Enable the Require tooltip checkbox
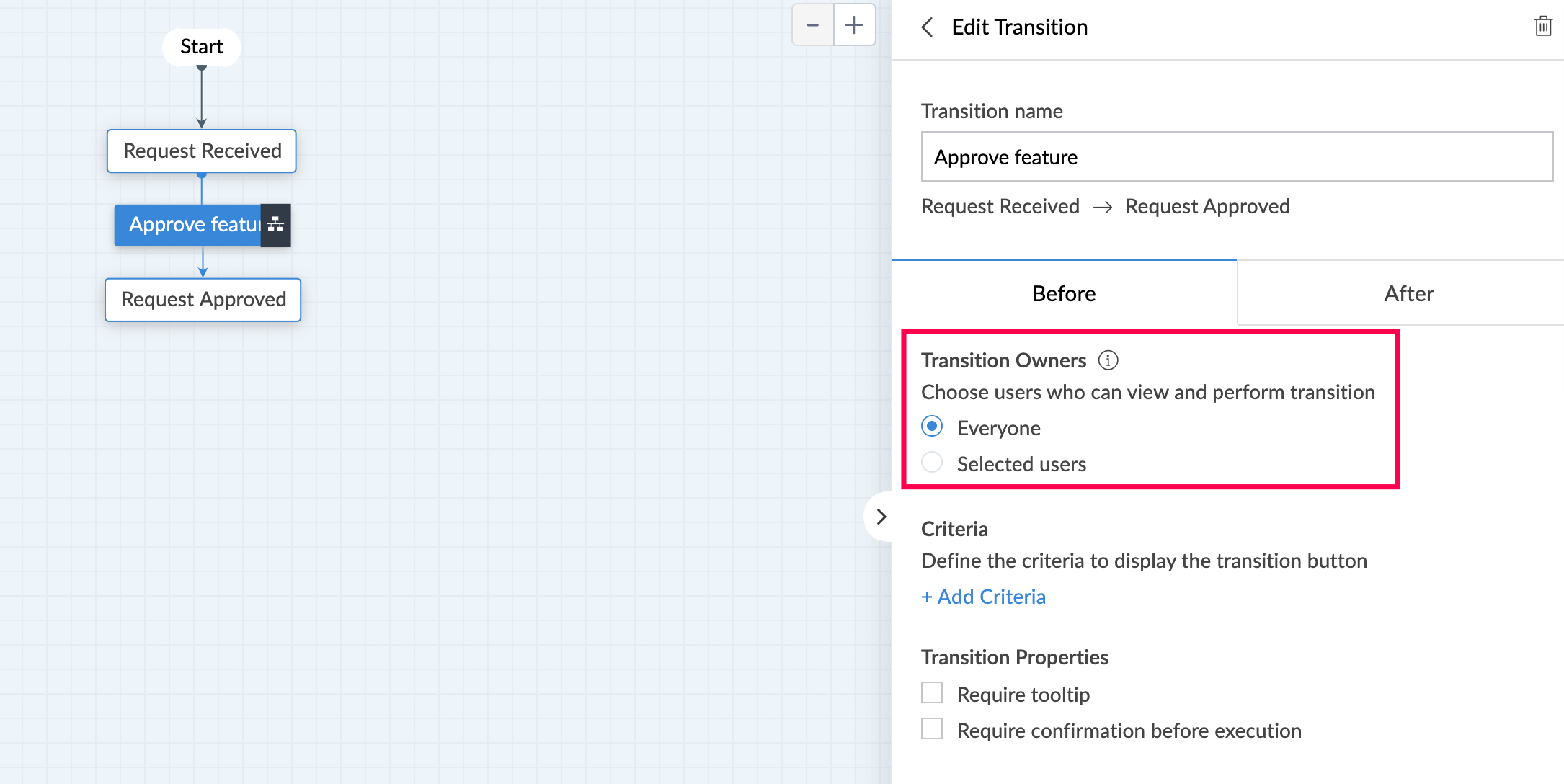Viewport: 1564px width, 784px height. point(932,693)
